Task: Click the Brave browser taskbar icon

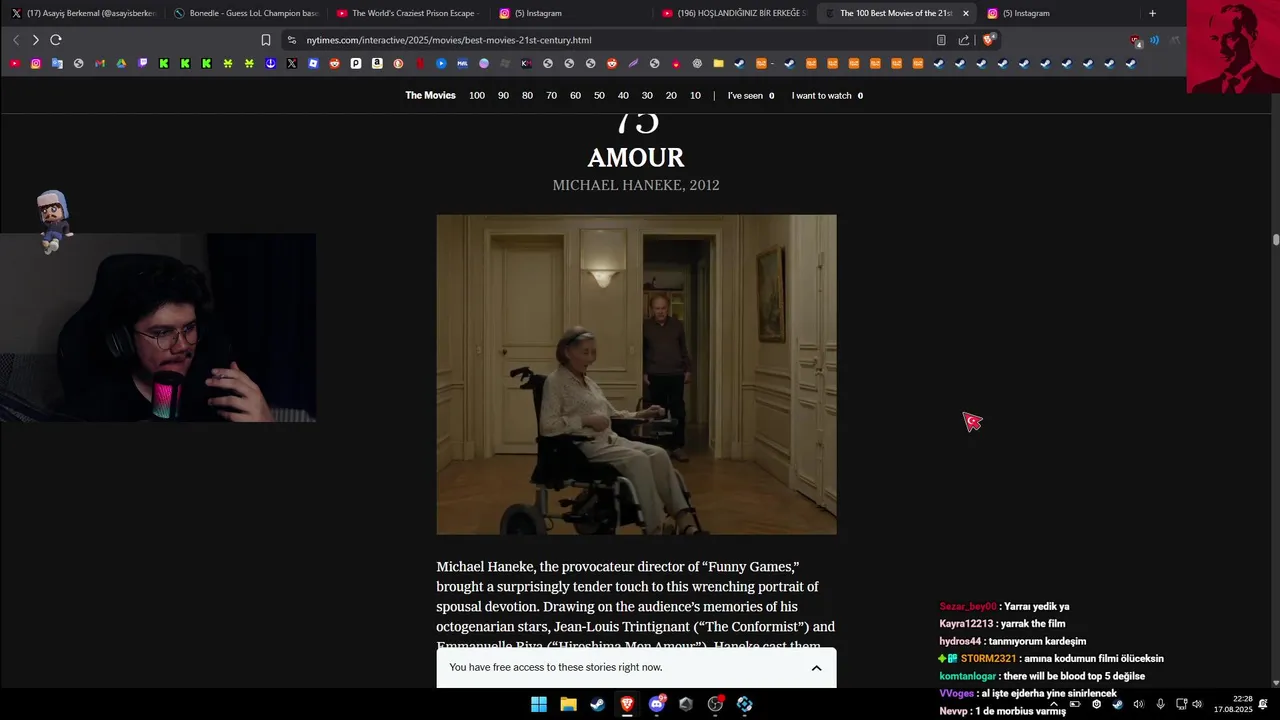Action: tap(627, 704)
